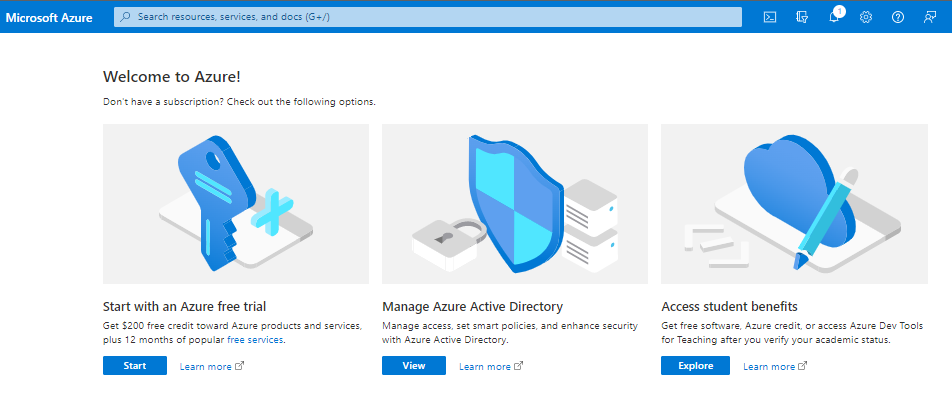952x415 pixels.
Task: Click the Explore button for student benefits
Action: click(x=695, y=366)
